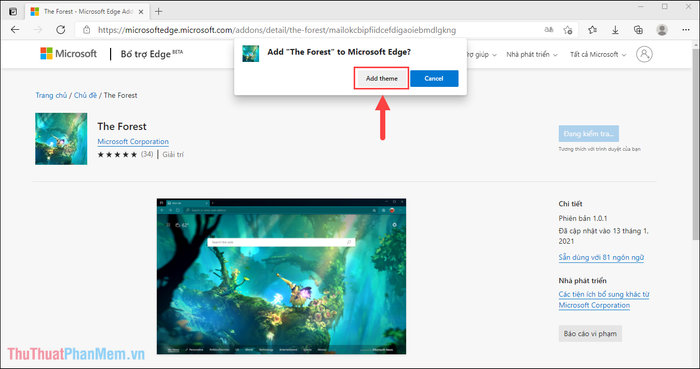Open the Downloads icon
This screenshot has width=700, height=369.
615,30
